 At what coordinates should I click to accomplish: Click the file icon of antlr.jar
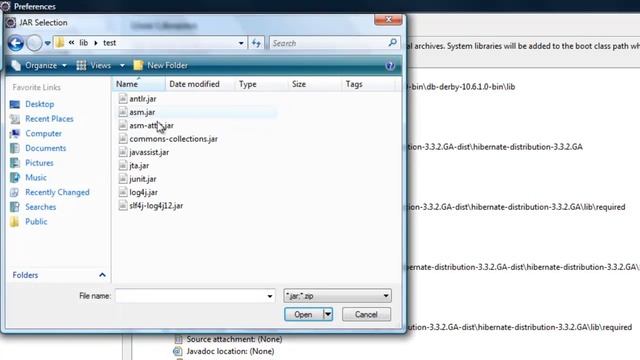tap(122, 98)
